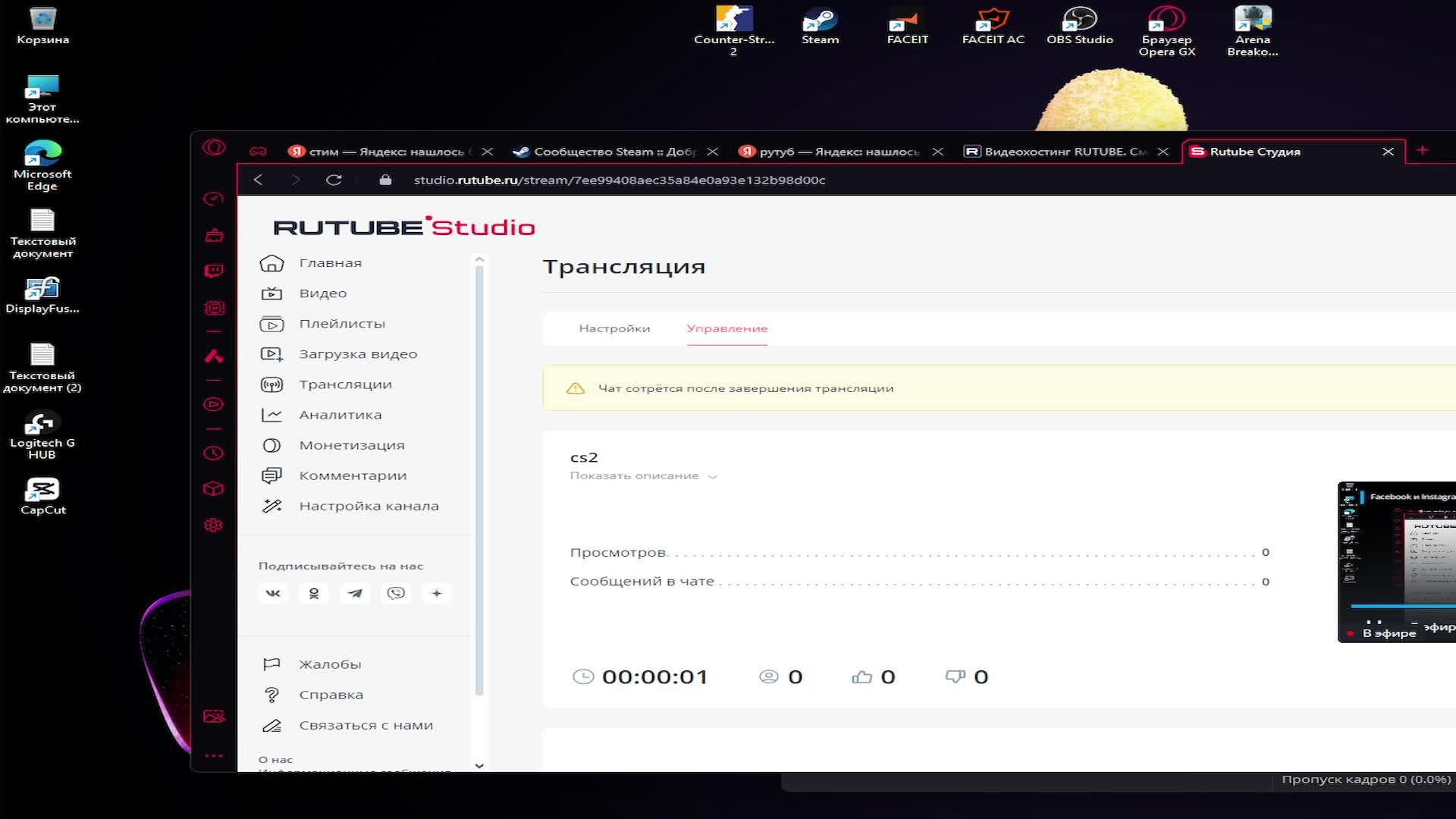
Task: Click the thumbs-down dislikes icon
Action: [955, 676]
